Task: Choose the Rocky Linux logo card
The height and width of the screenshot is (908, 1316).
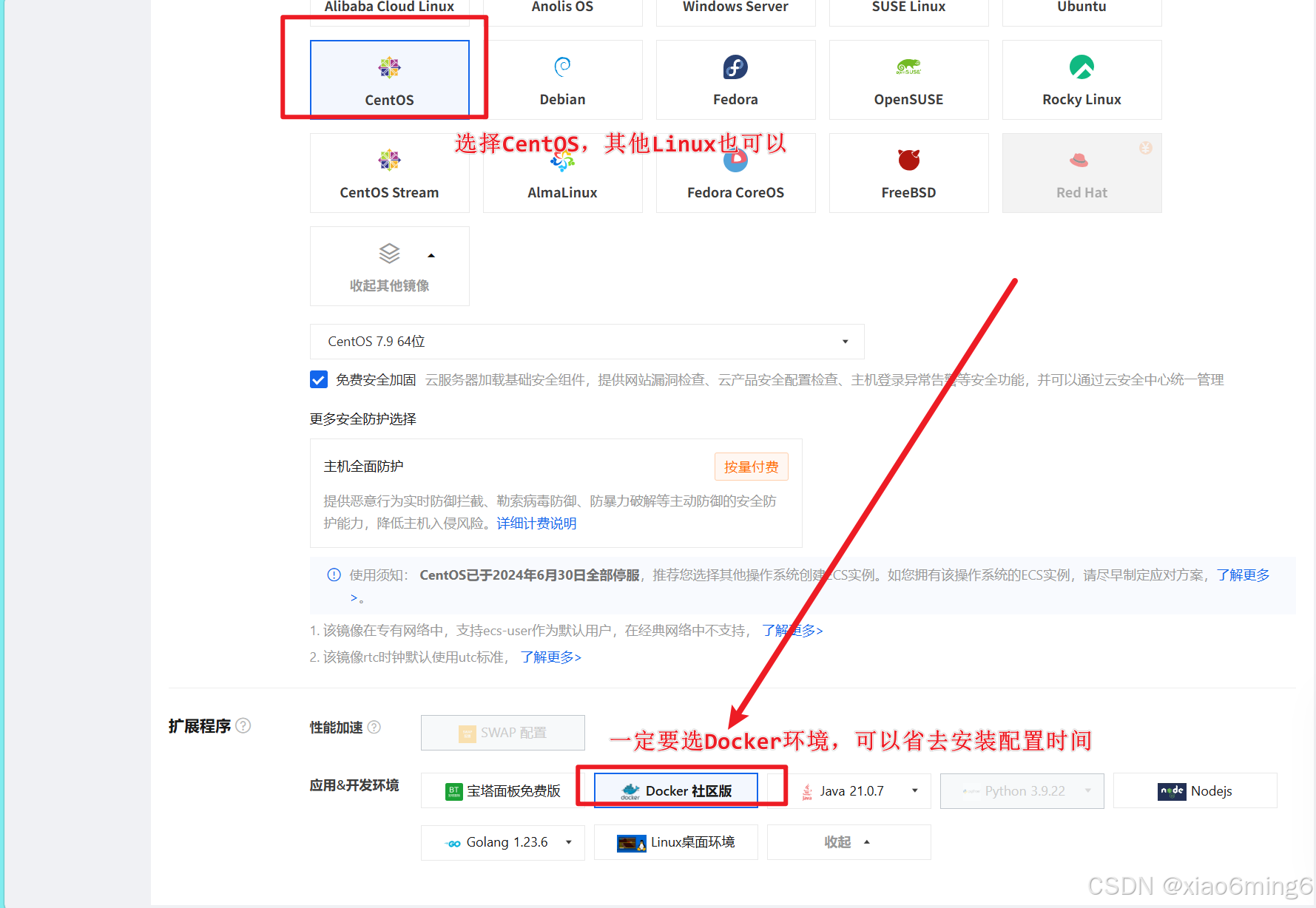Action: (x=1082, y=79)
